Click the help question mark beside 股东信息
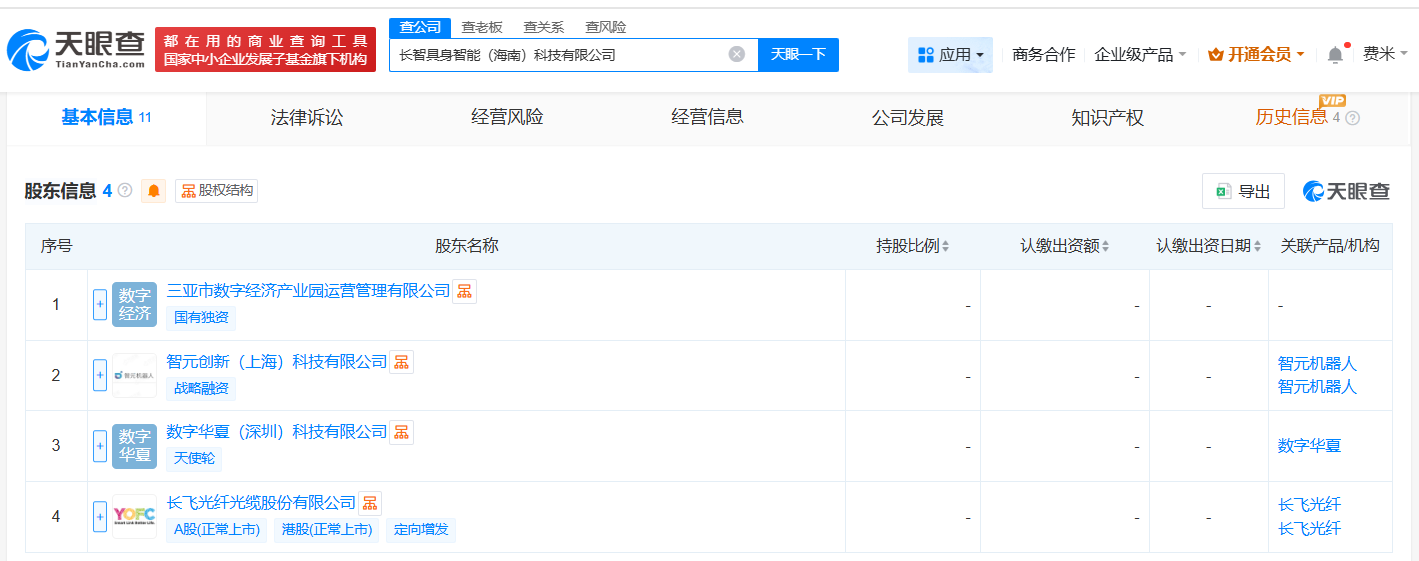Screen dimensions: 1419x561 125,190
